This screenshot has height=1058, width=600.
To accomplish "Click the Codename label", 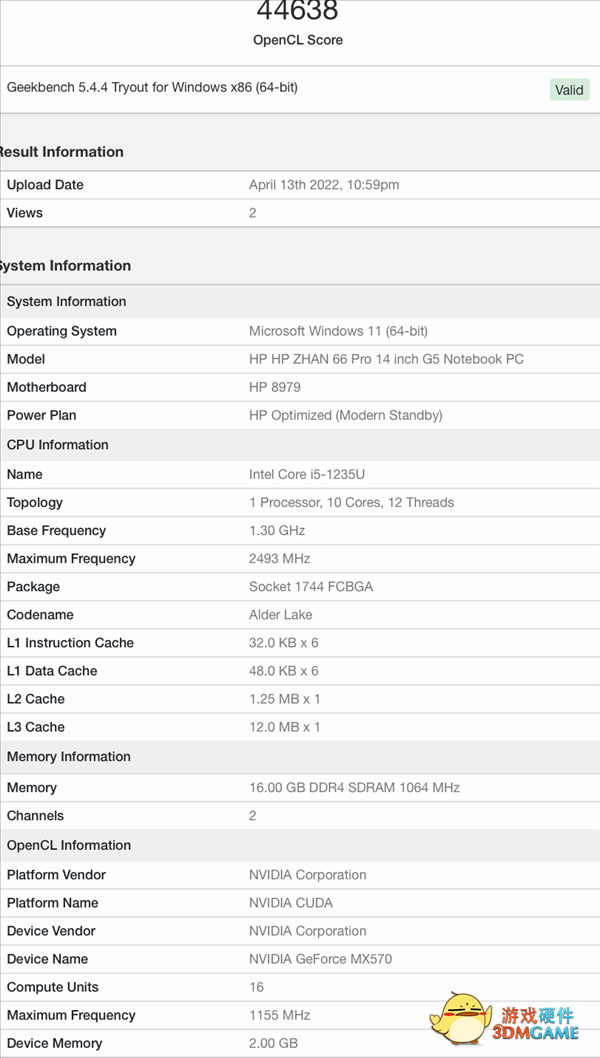I will pyautogui.click(x=40, y=615).
